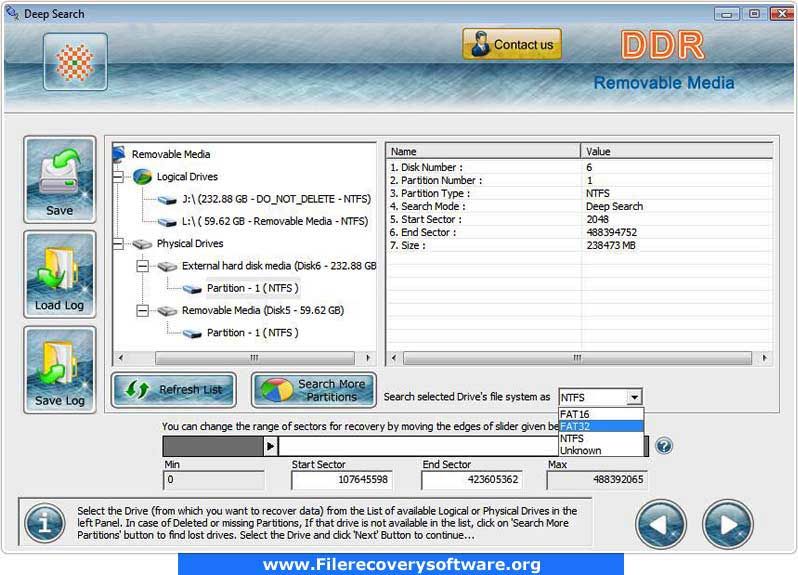The height and width of the screenshot is (575, 798).
Task: Click the Save Log button
Action: pyautogui.click(x=60, y=370)
